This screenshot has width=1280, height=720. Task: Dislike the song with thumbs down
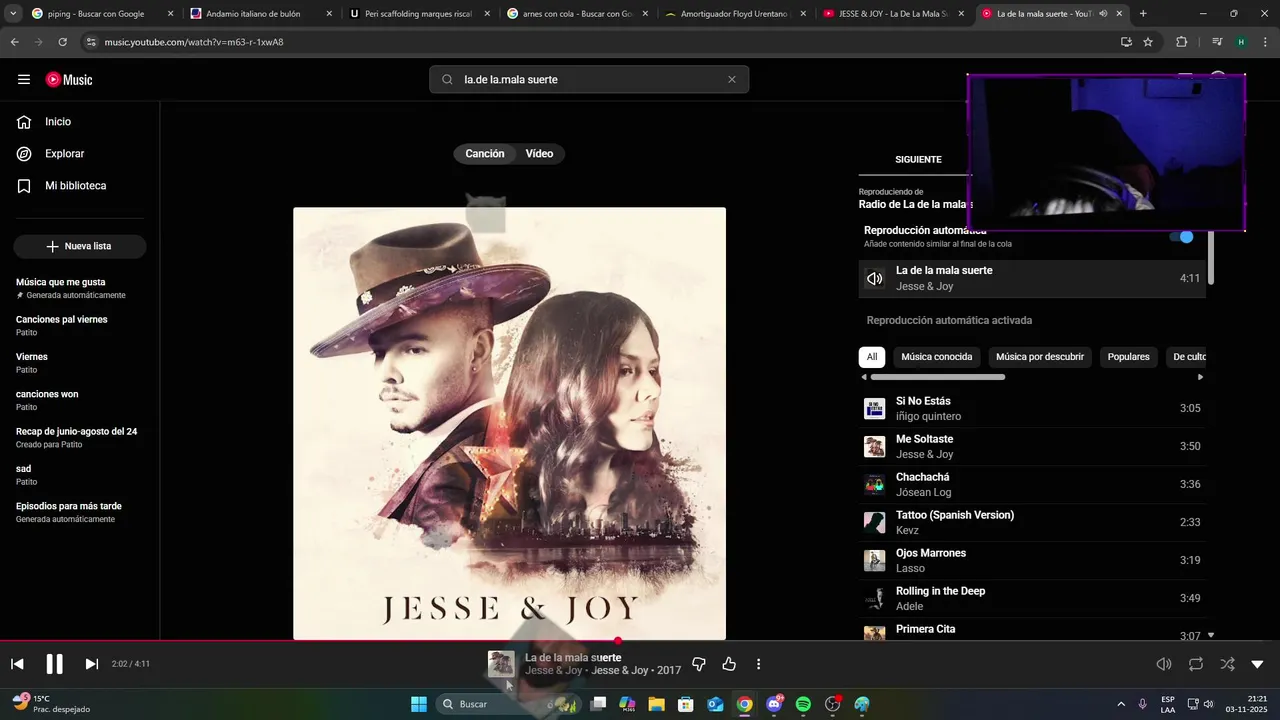click(x=699, y=664)
